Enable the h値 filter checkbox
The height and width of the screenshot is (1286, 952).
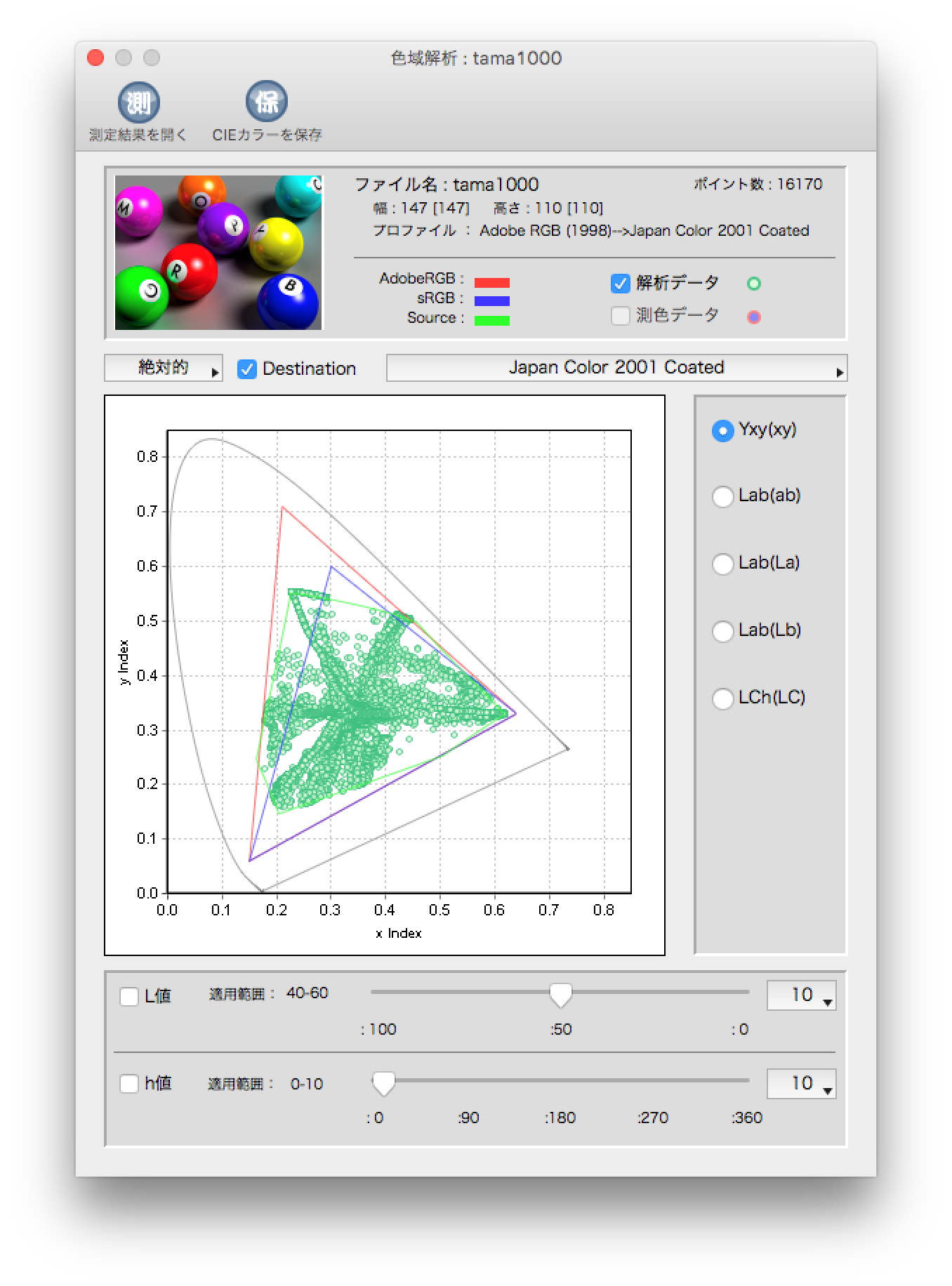point(129,1084)
